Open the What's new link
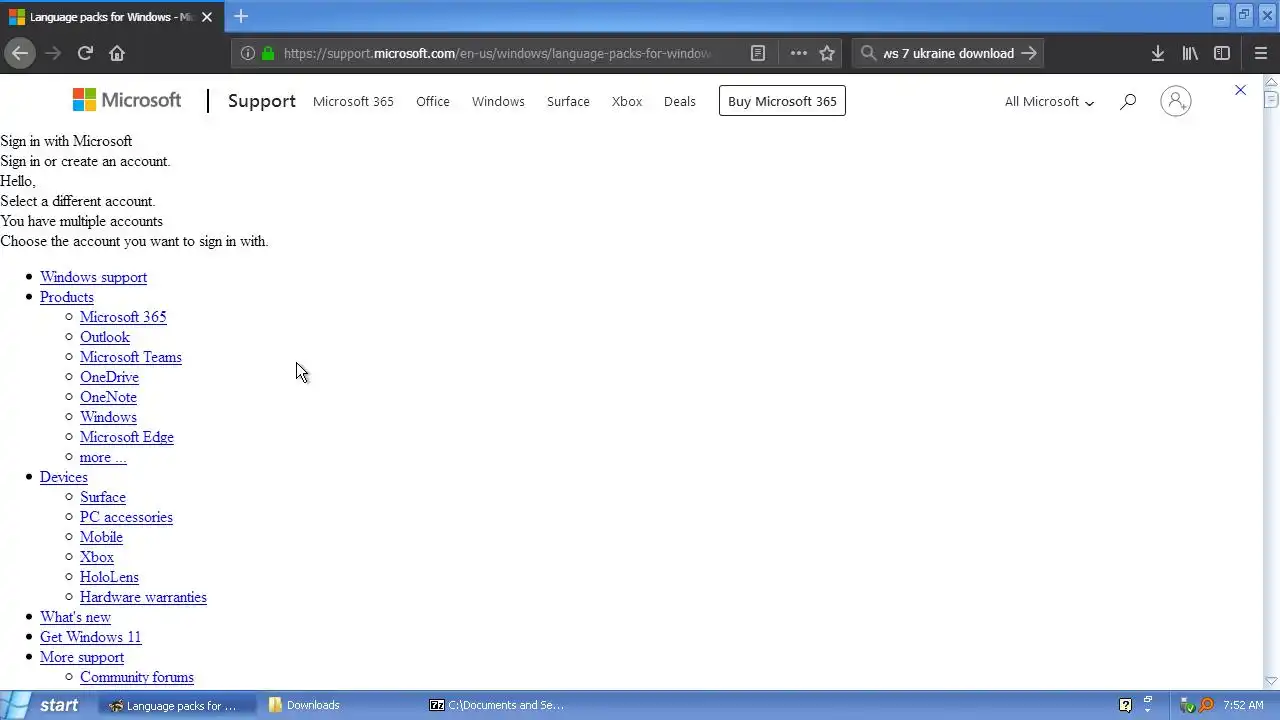Image resolution: width=1280 pixels, height=720 pixels. tap(75, 617)
